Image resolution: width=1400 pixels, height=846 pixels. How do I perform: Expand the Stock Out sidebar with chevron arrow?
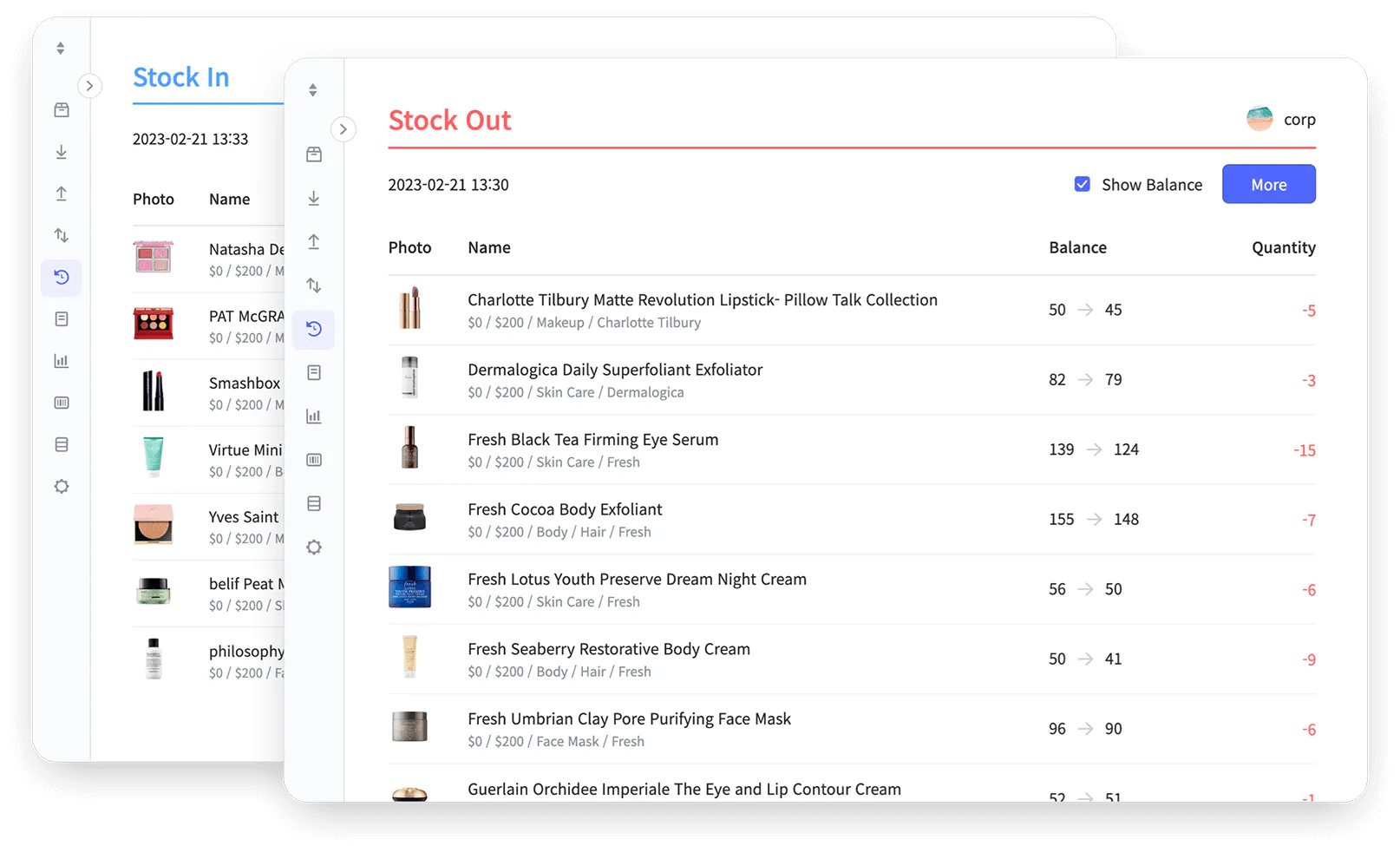coord(343,128)
